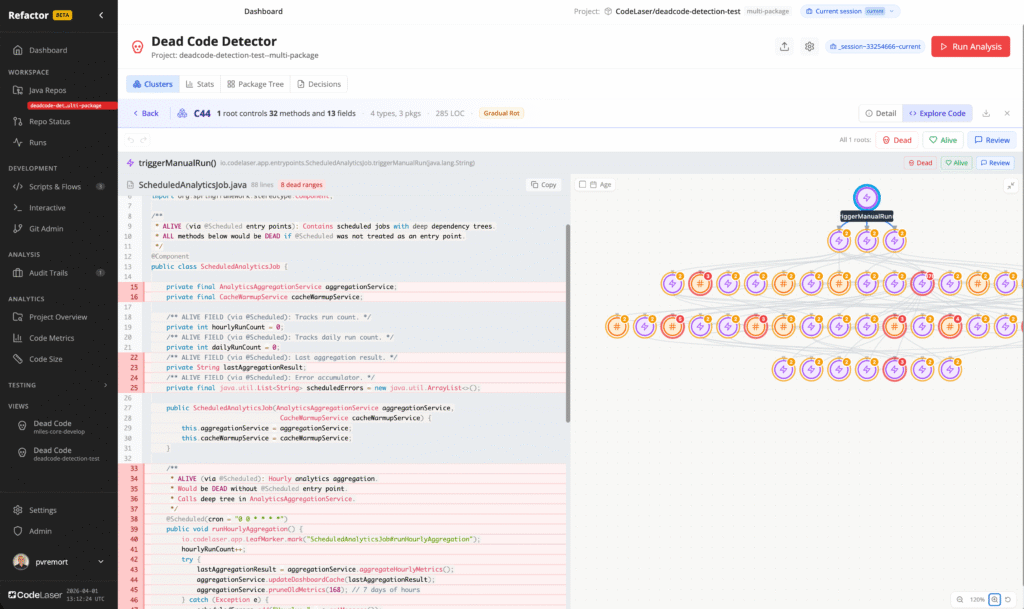Viewport: 1024px width, 609px height.
Task: Switch to the Detail view
Action: point(880,113)
